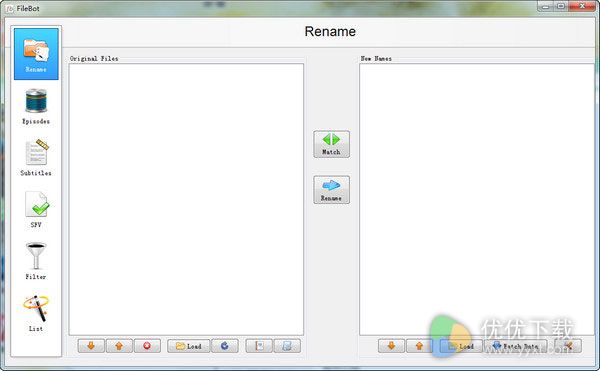Load files into Original Files list
The width and height of the screenshot is (600, 371).
click(188, 346)
